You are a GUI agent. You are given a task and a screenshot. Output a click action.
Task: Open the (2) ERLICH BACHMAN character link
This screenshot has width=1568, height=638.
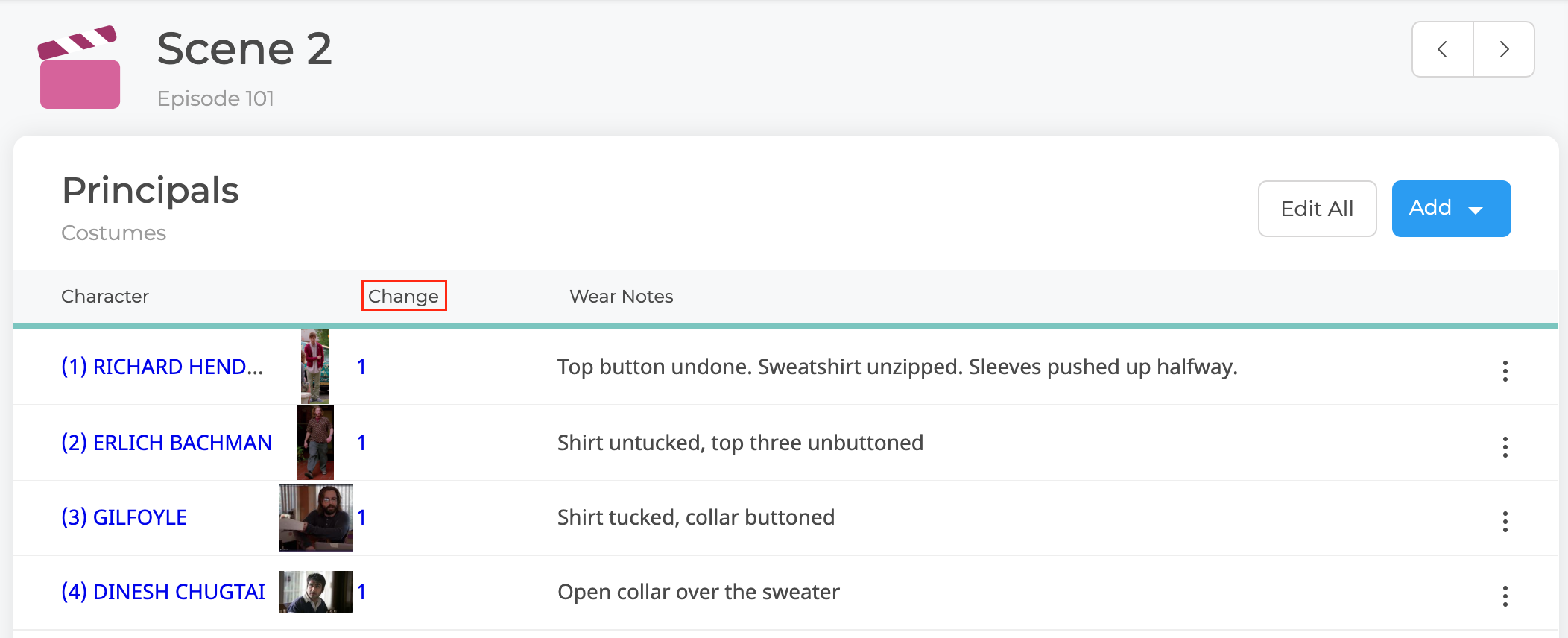tap(166, 443)
